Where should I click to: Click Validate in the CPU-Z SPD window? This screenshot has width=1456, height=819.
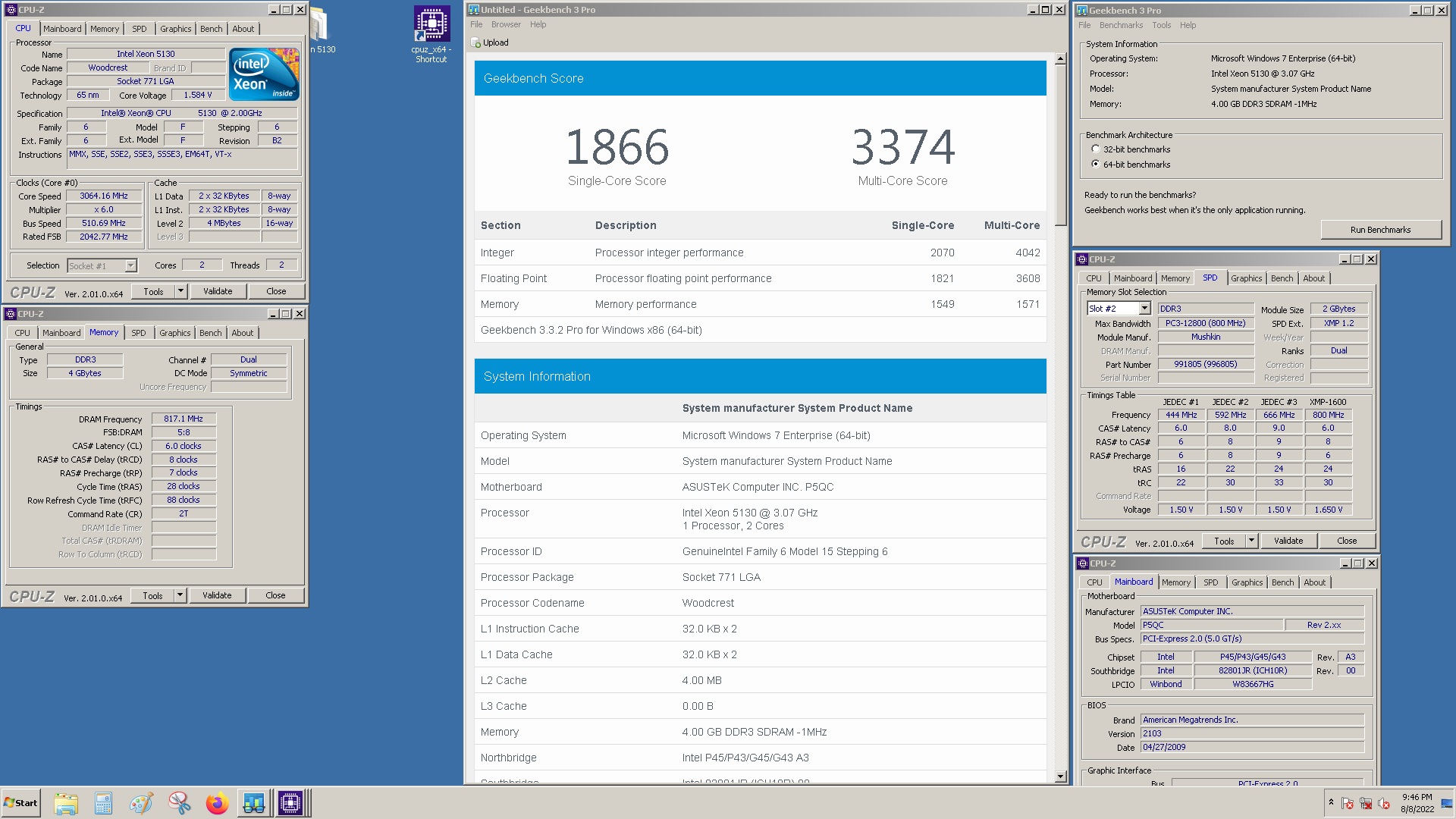1288,541
